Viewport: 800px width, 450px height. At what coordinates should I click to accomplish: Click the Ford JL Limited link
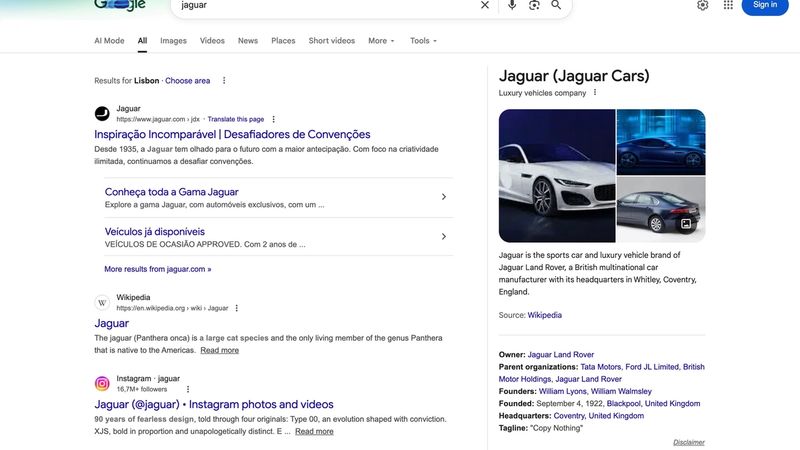pyautogui.click(x=652, y=367)
